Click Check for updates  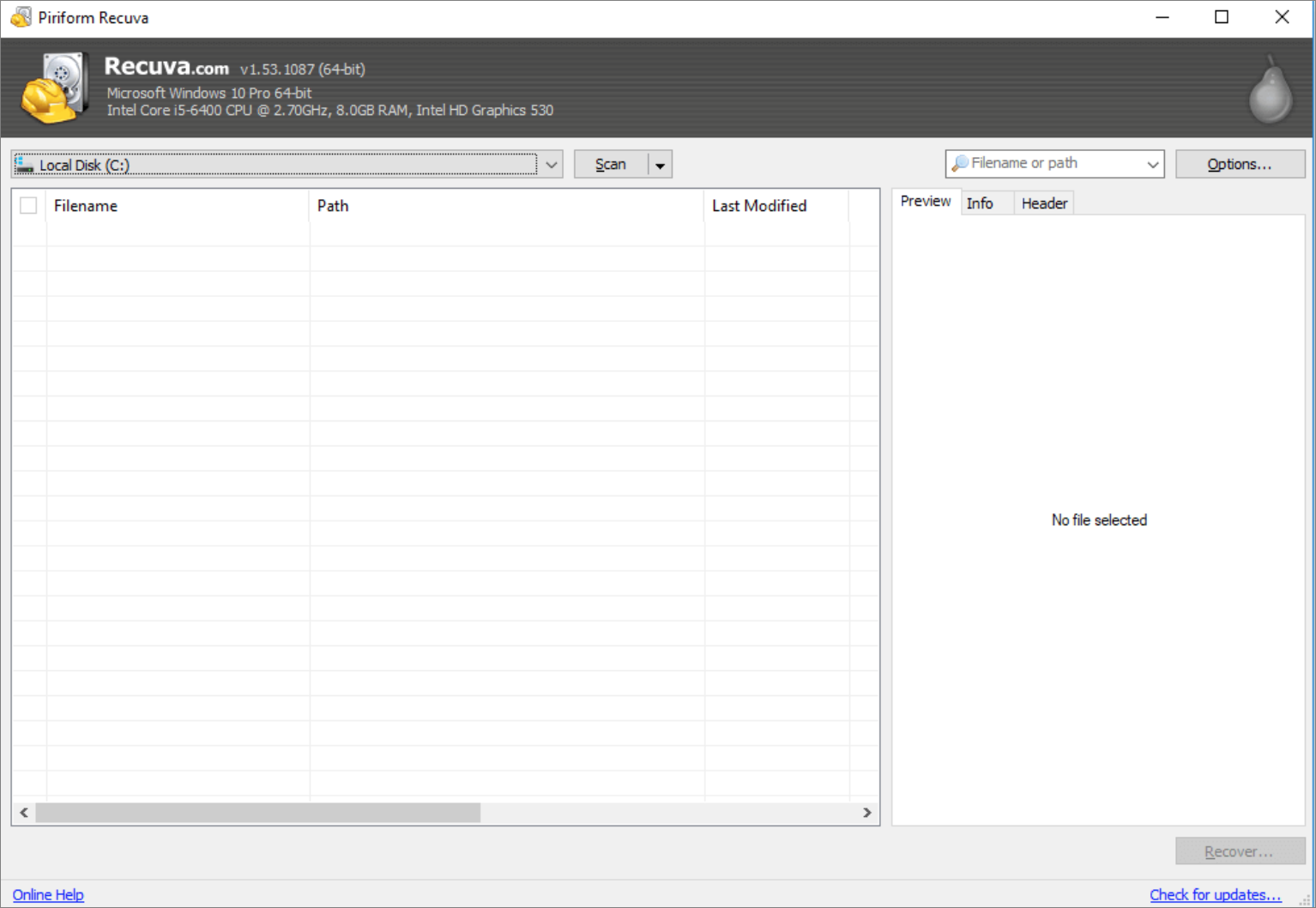1215,894
